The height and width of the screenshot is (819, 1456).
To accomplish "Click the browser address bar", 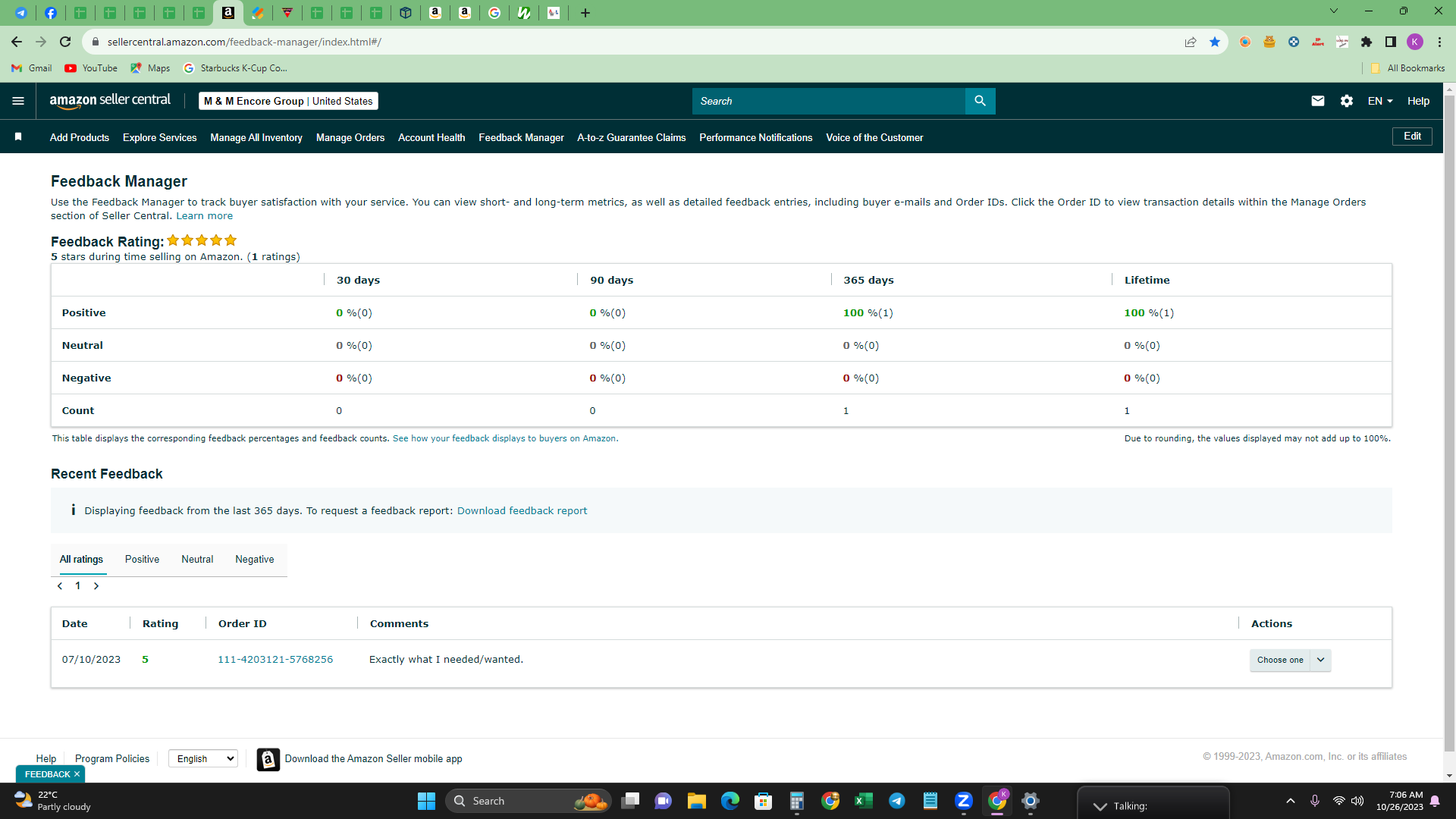I will coord(637,42).
